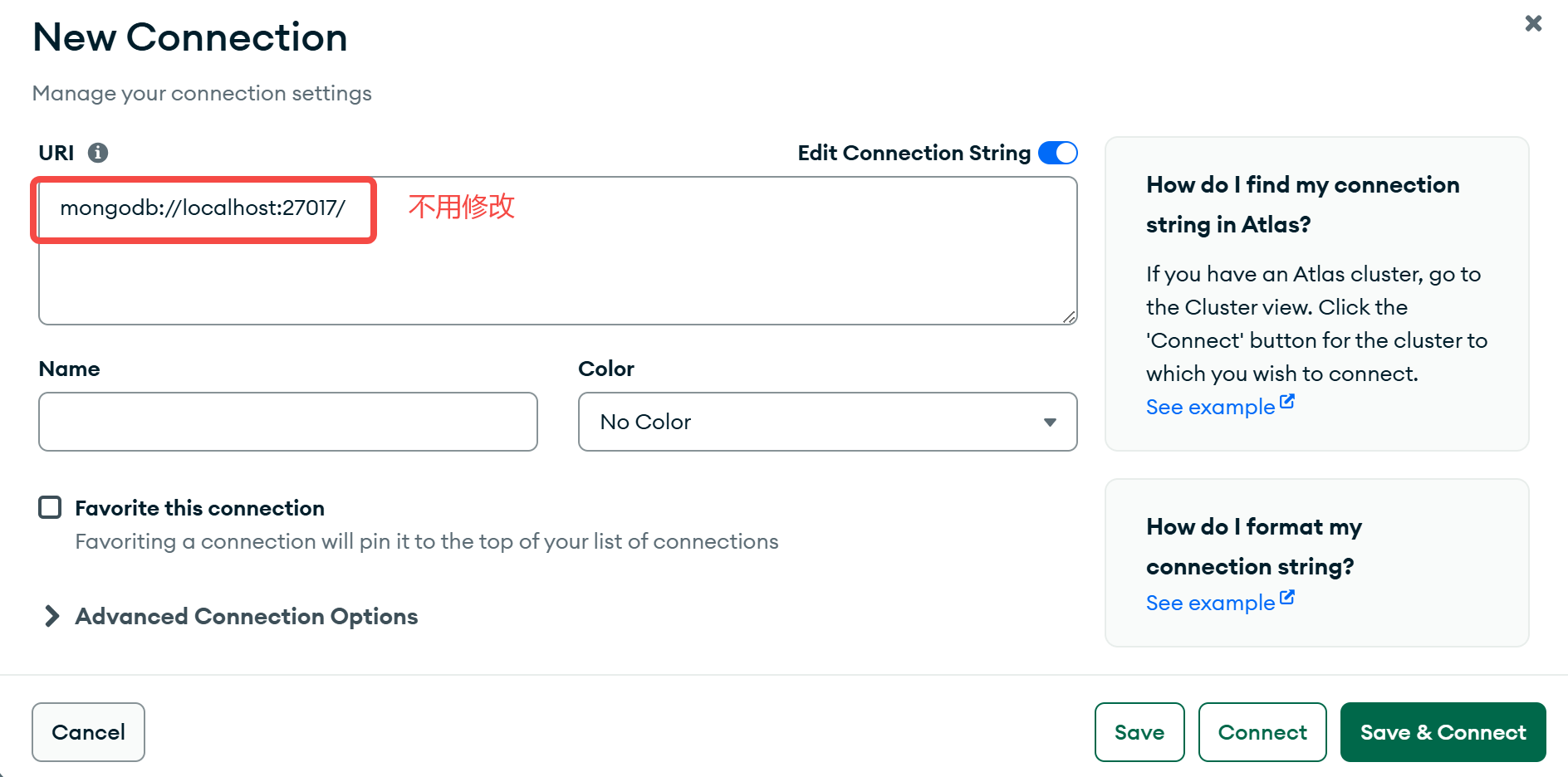Open See example link for Atlas string

coord(1210,407)
